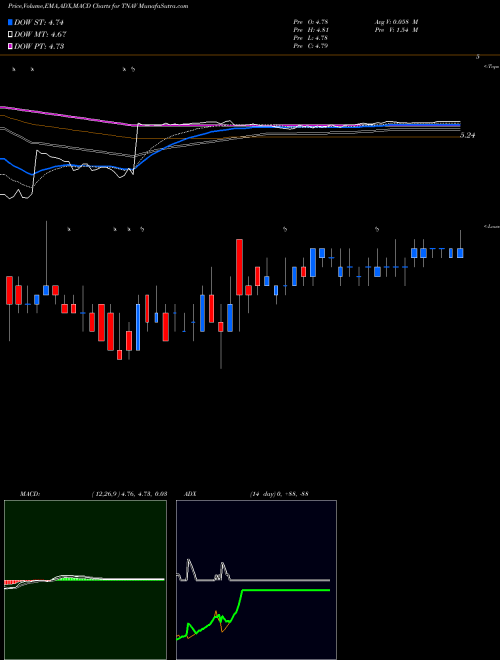Screen dimensions: 500x660
Task: Open the ADX indicator panel
Action: point(256,580)
